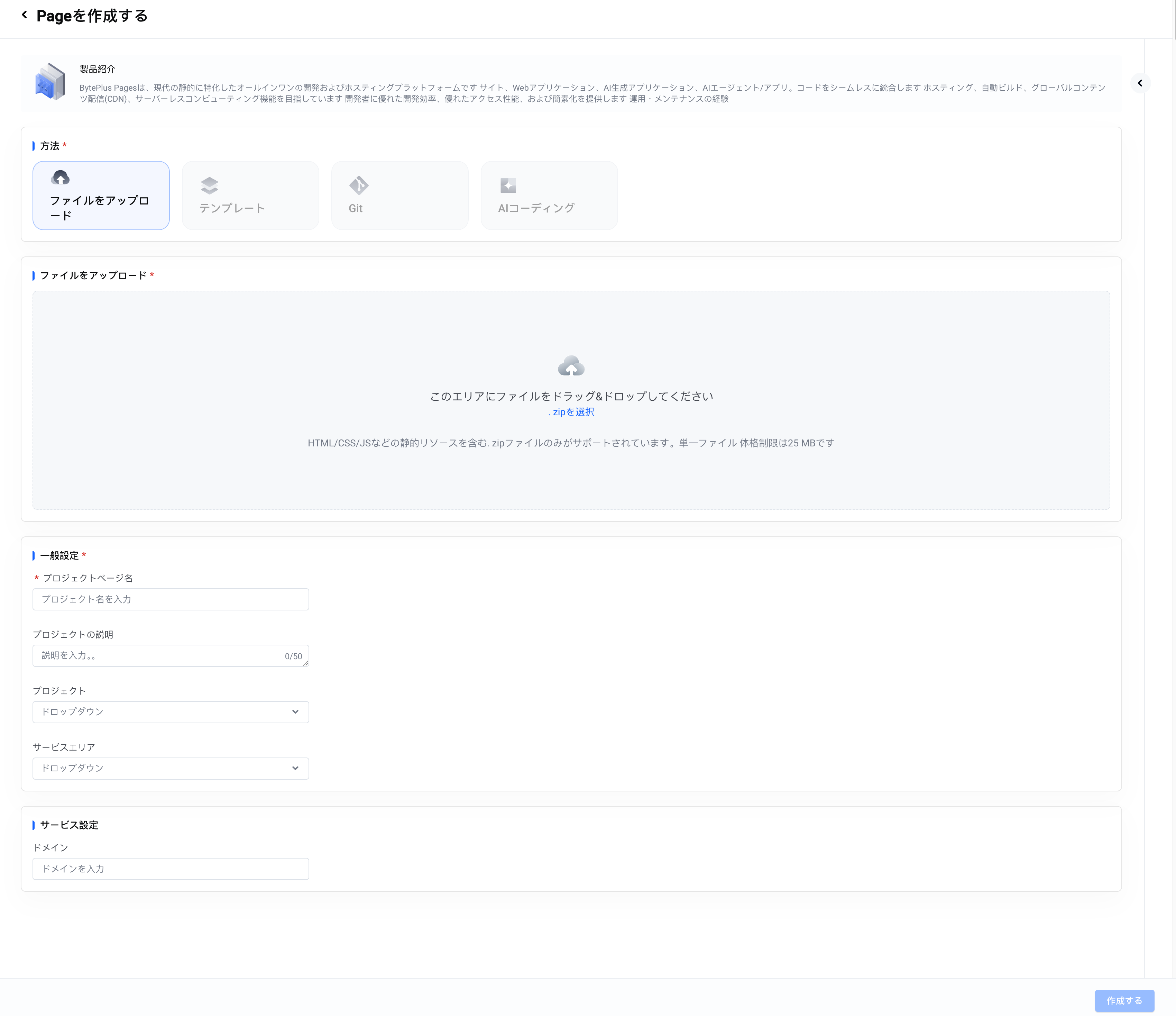Select the テンプレート method option
1176x1016 pixels.
pyautogui.click(x=250, y=196)
